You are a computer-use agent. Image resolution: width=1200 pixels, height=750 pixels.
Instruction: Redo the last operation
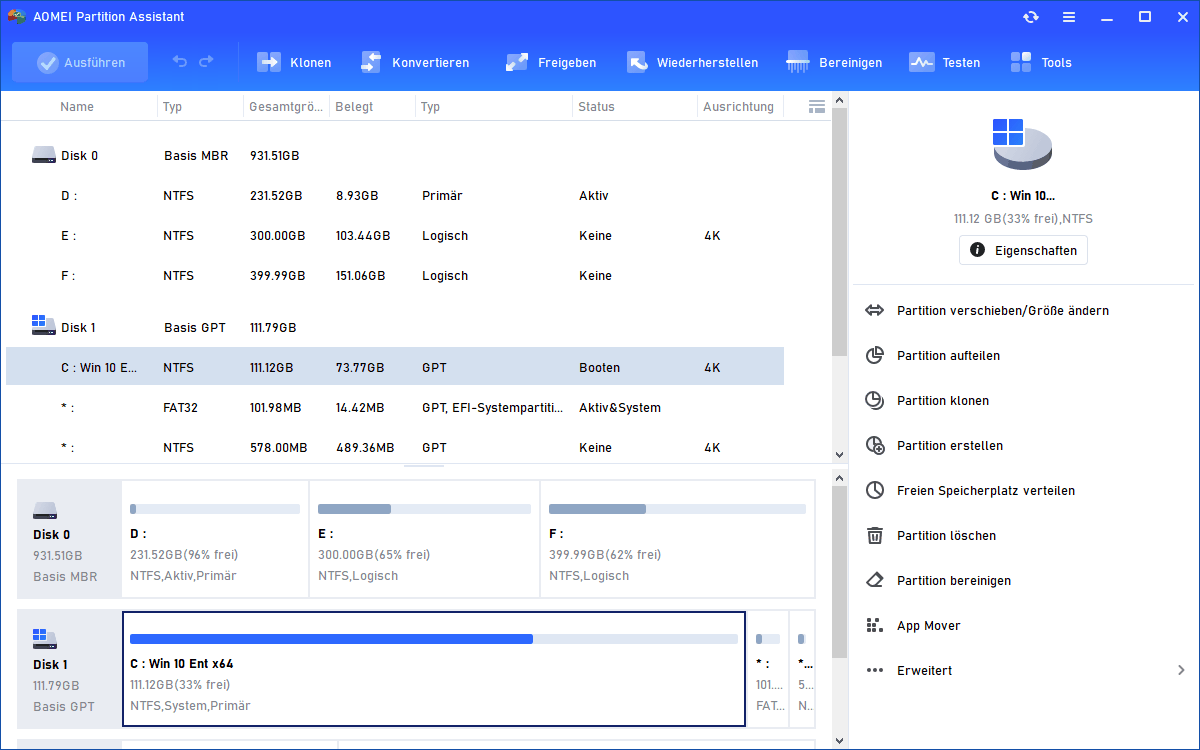point(206,62)
